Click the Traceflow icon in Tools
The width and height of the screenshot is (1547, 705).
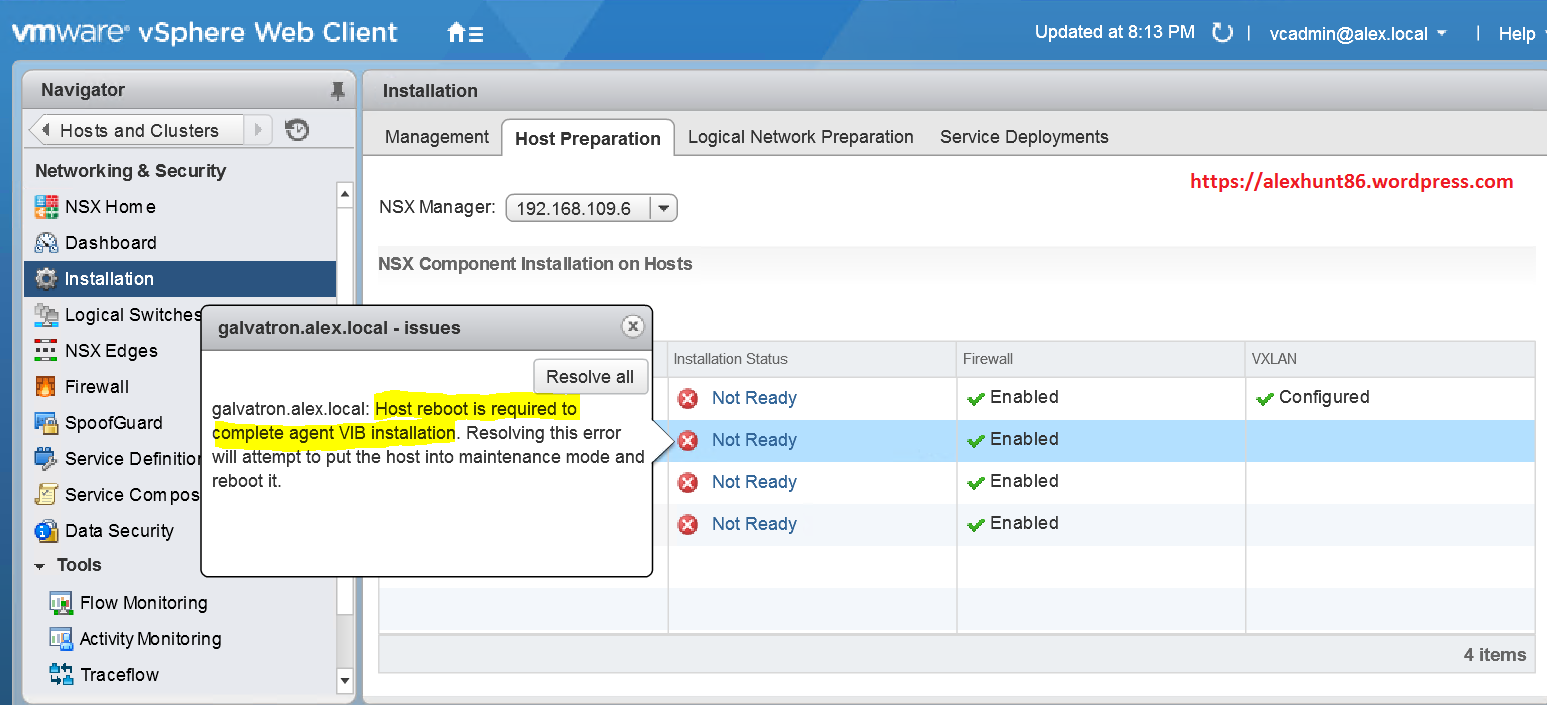(61, 675)
